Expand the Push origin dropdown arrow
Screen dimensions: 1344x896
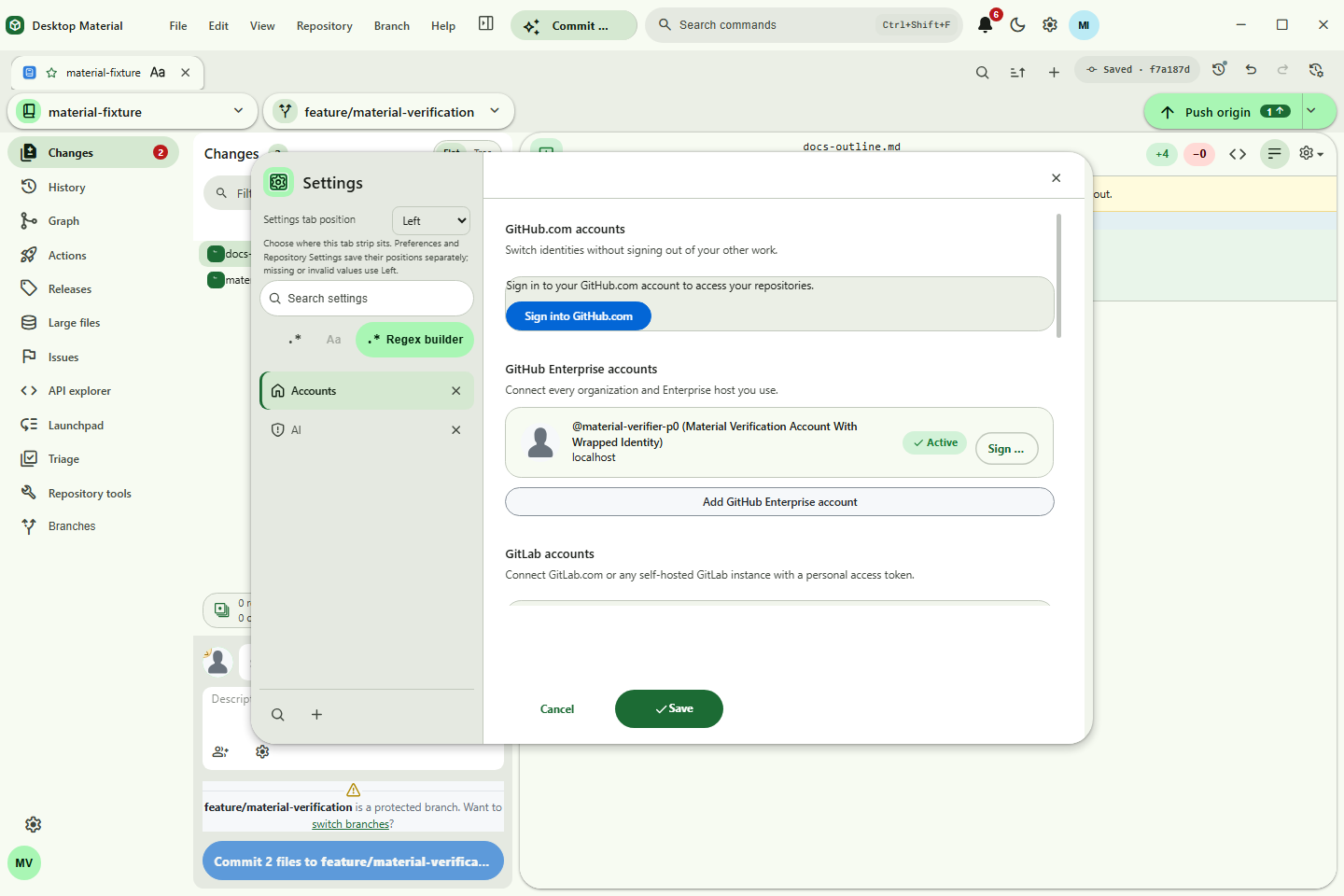click(x=1311, y=111)
